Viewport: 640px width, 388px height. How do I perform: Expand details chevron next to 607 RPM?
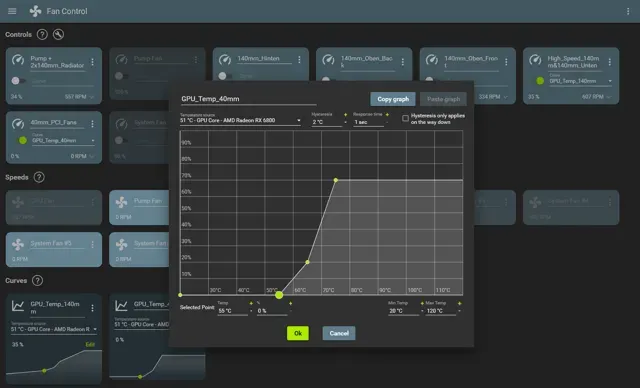coord(609,97)
